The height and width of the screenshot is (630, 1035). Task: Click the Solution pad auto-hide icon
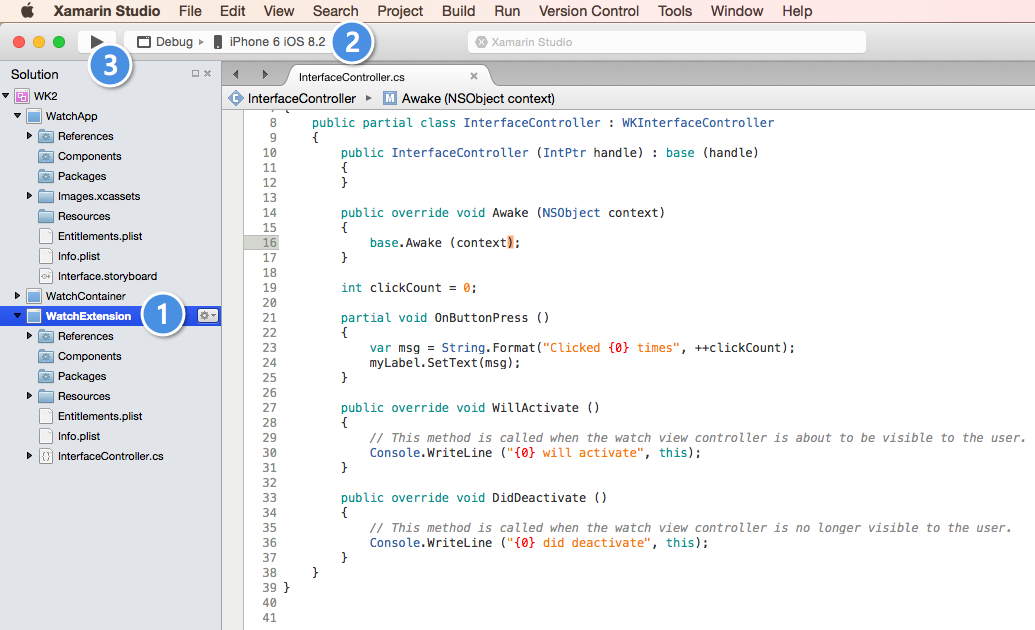[x=195, y=73]
